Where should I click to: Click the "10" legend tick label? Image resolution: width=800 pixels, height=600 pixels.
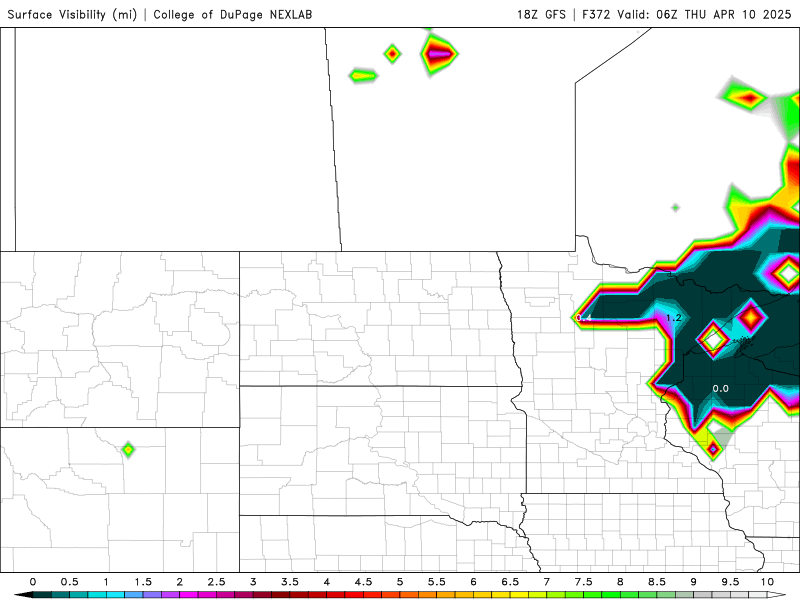[767, 582]
